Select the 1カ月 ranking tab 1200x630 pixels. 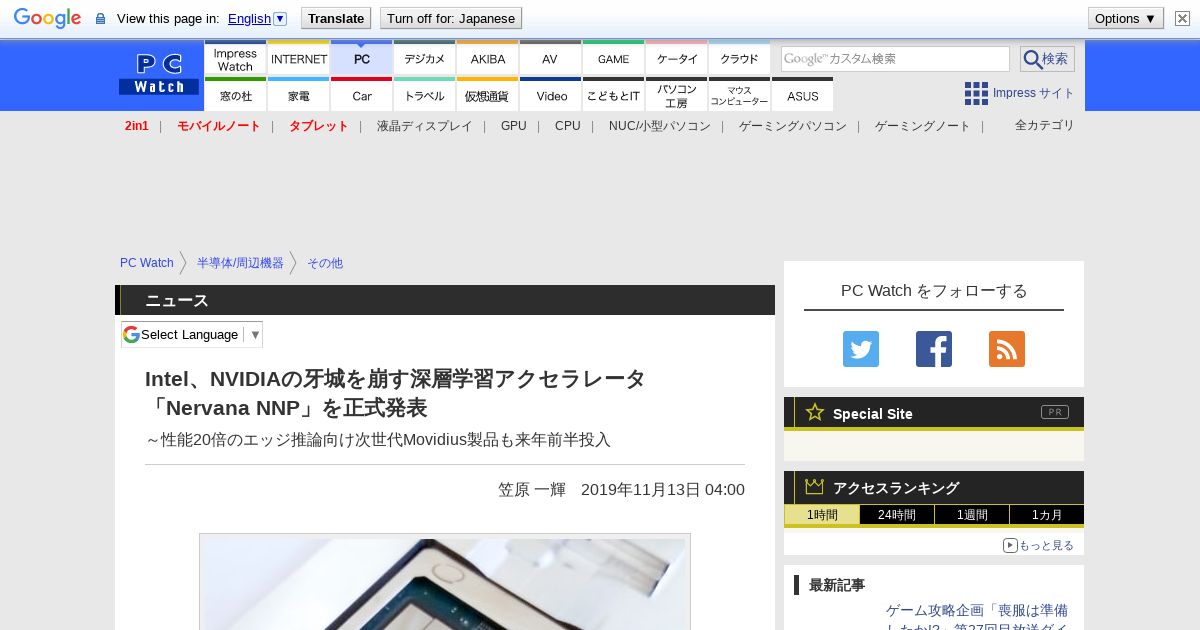(1046, 515)
